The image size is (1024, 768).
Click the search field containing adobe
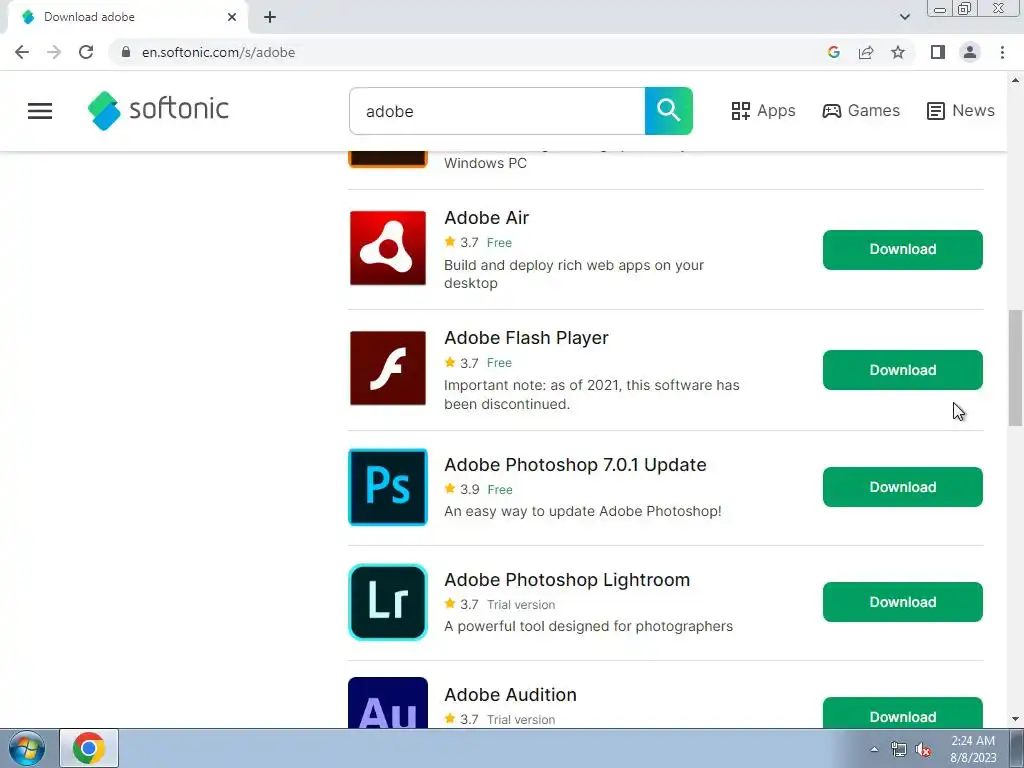(x=497, y=111)
